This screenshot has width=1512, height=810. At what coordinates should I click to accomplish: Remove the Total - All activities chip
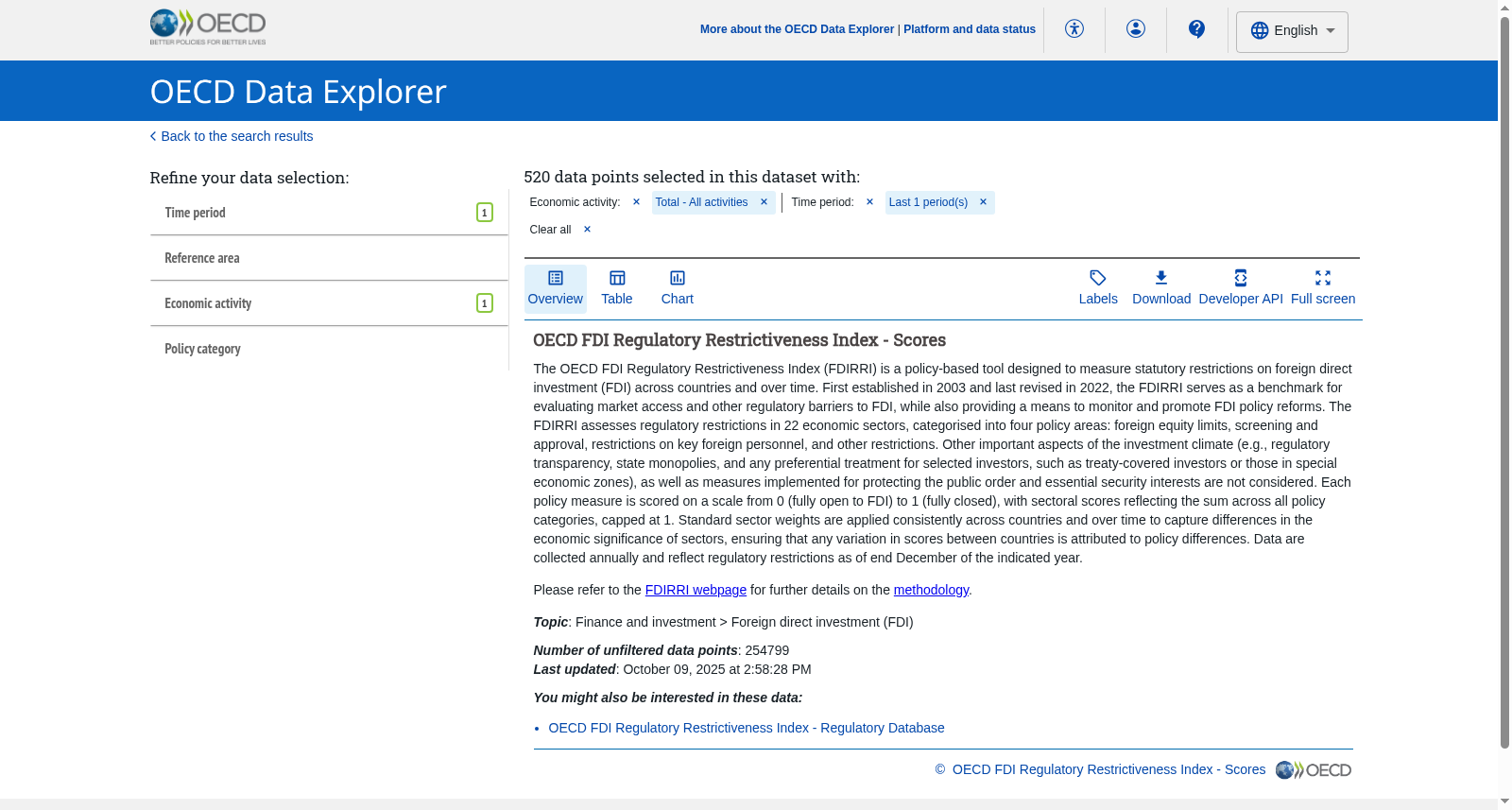click(x=764, y=202)
